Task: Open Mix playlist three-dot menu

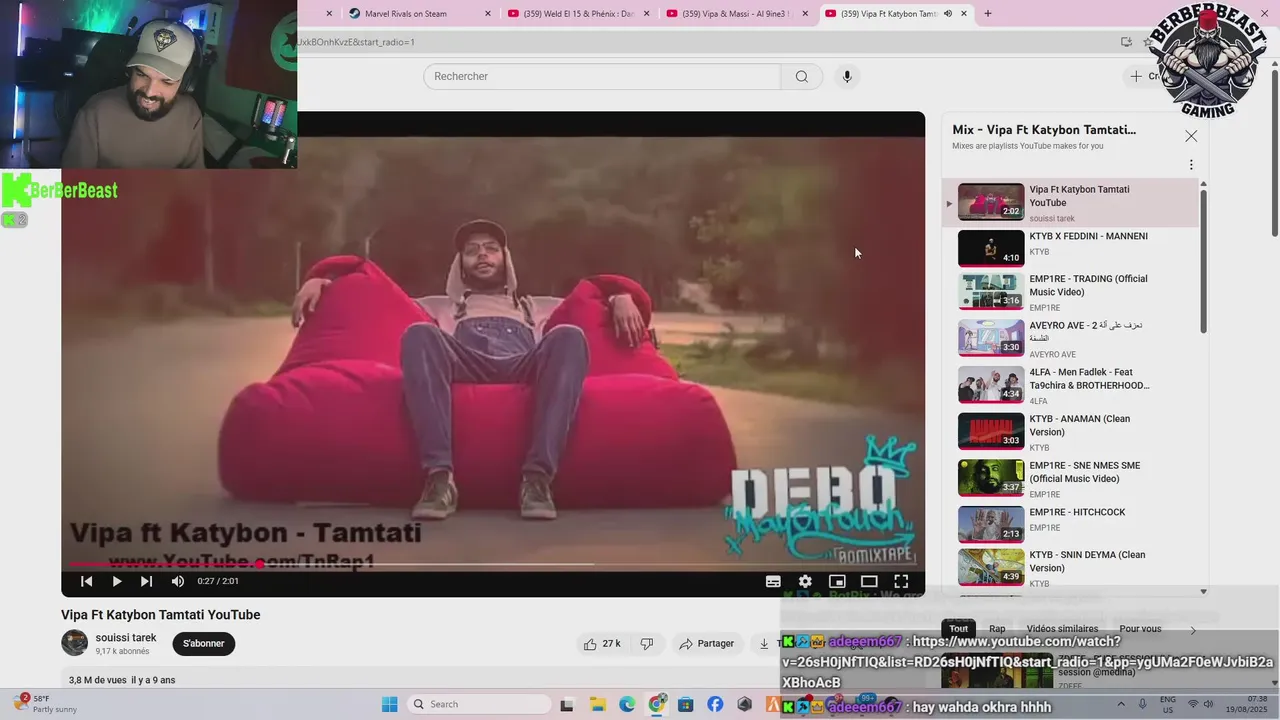Action: 1191,165
